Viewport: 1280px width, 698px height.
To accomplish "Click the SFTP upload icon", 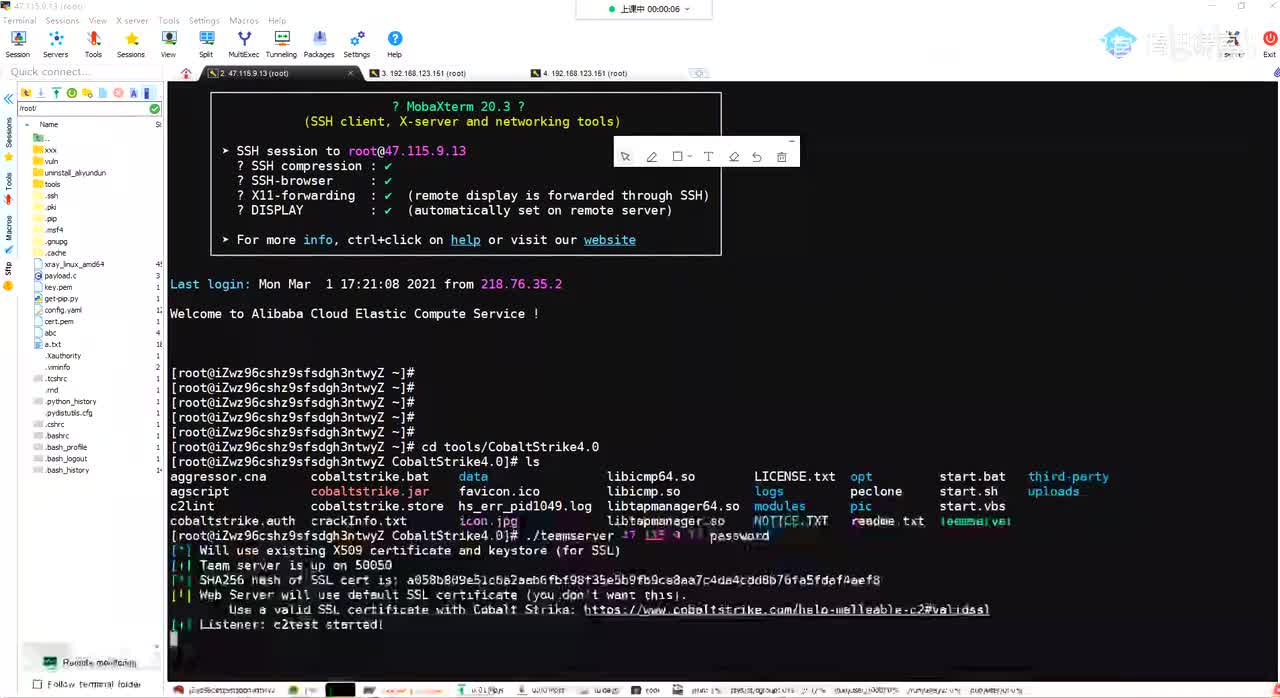I will click(56, 93).
